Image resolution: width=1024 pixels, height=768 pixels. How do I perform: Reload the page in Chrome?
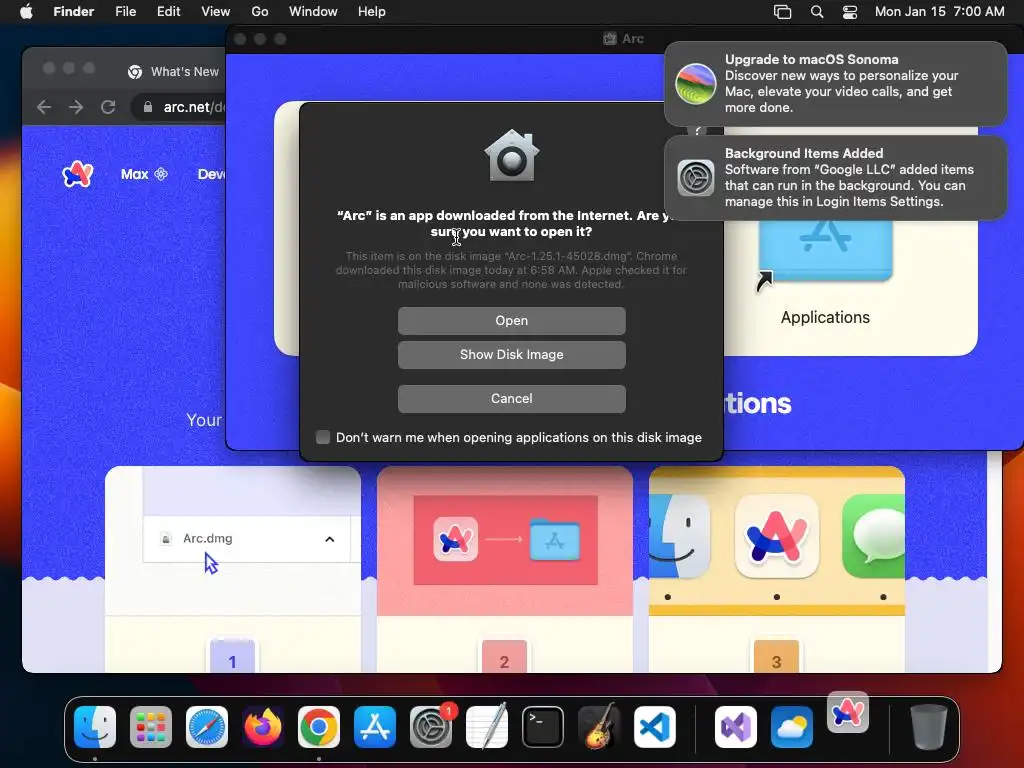(108, 107)
